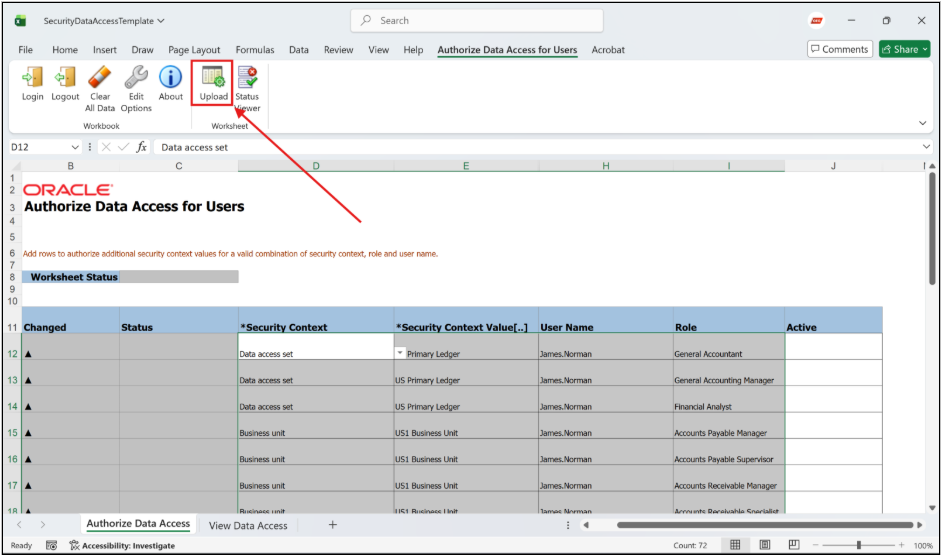Click the Worksheet Status label cell
This screenshot has width=942, height=558.
[70, 277]
